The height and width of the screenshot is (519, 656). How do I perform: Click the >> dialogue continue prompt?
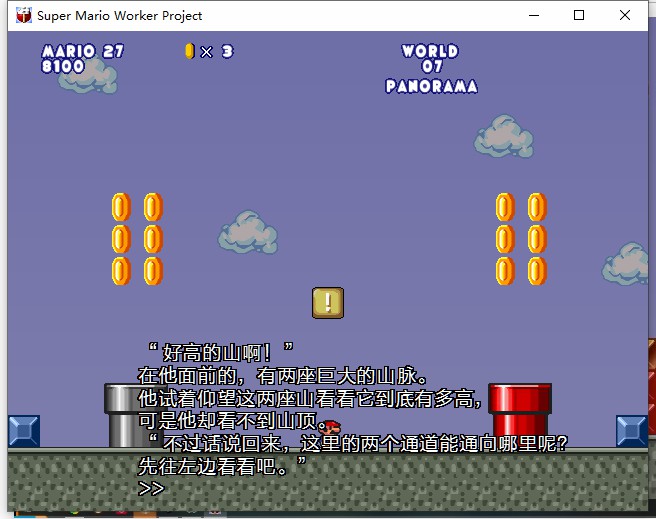tap(151, 488)
